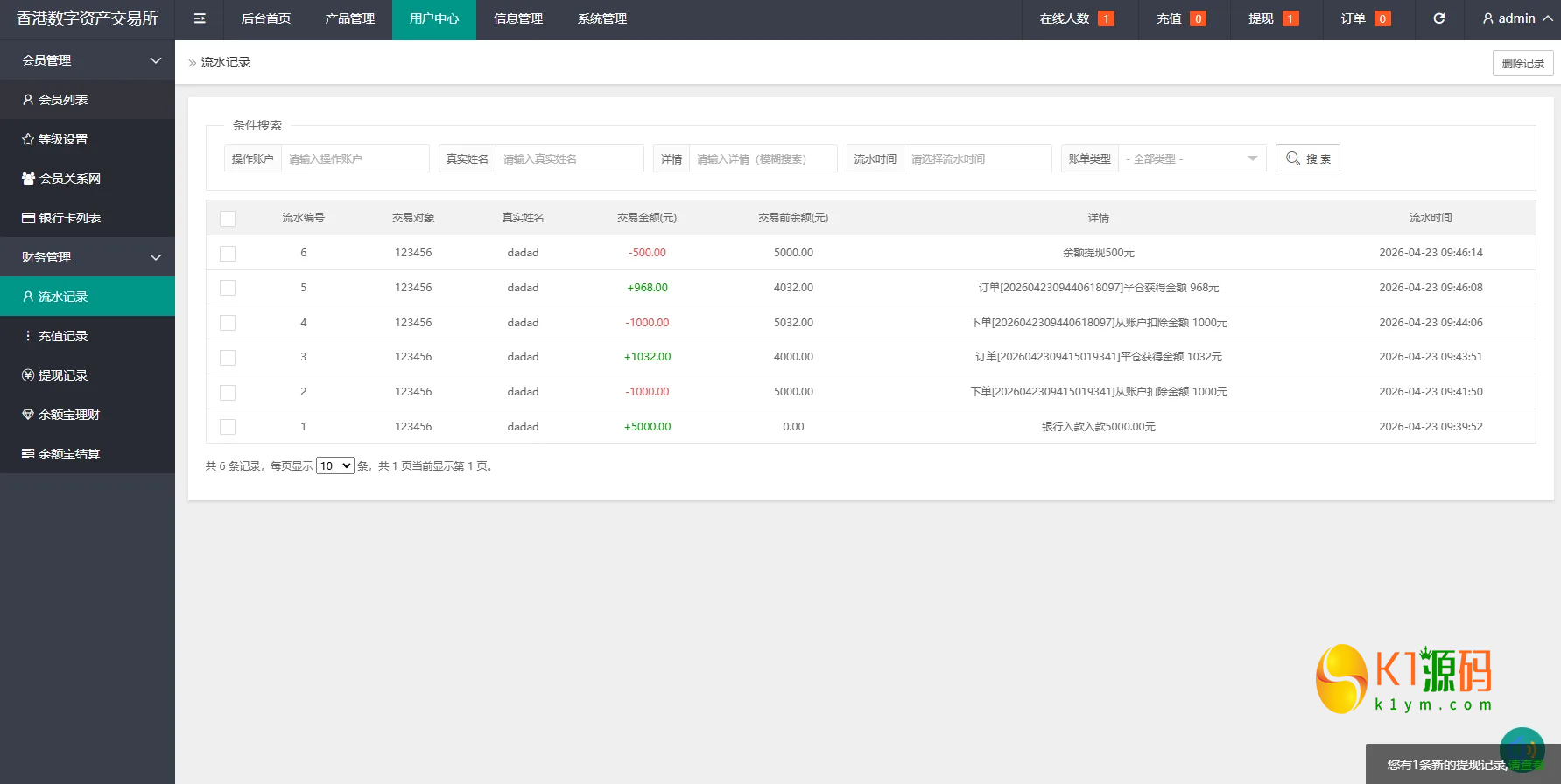Click the 订单 top bar label

click(x=1354, y=18)
